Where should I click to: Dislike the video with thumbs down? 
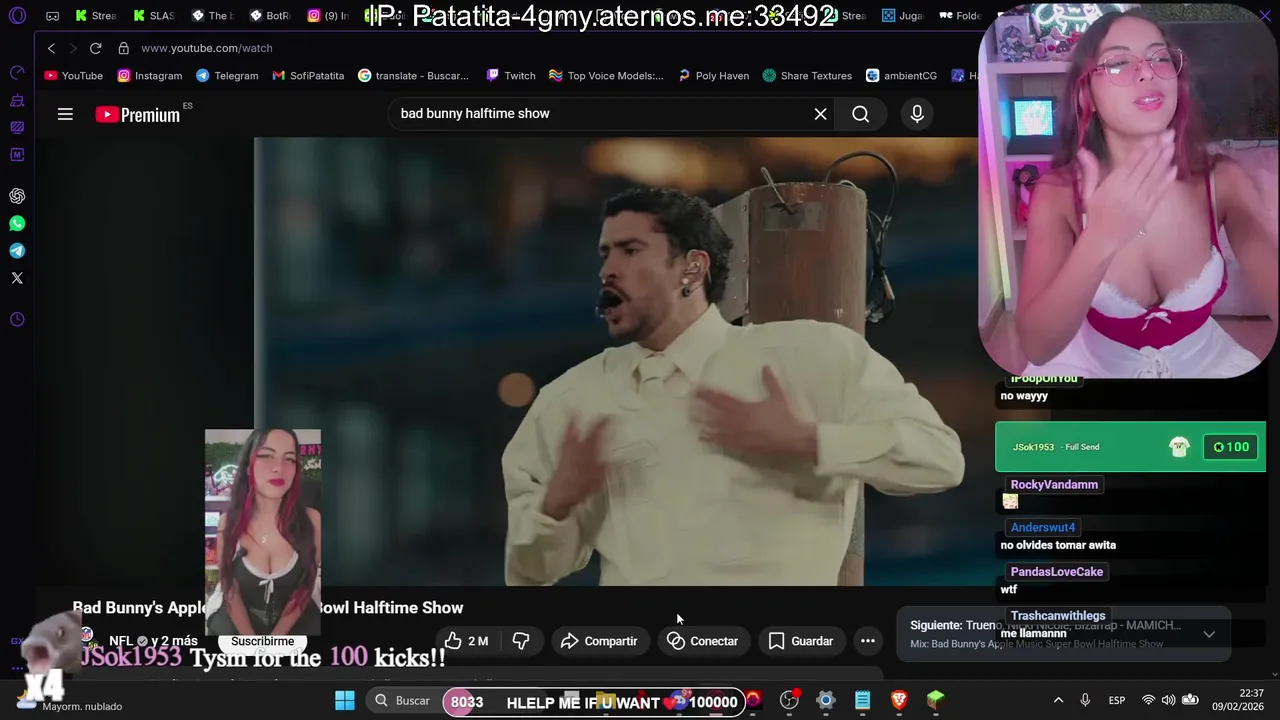point(521,641)
